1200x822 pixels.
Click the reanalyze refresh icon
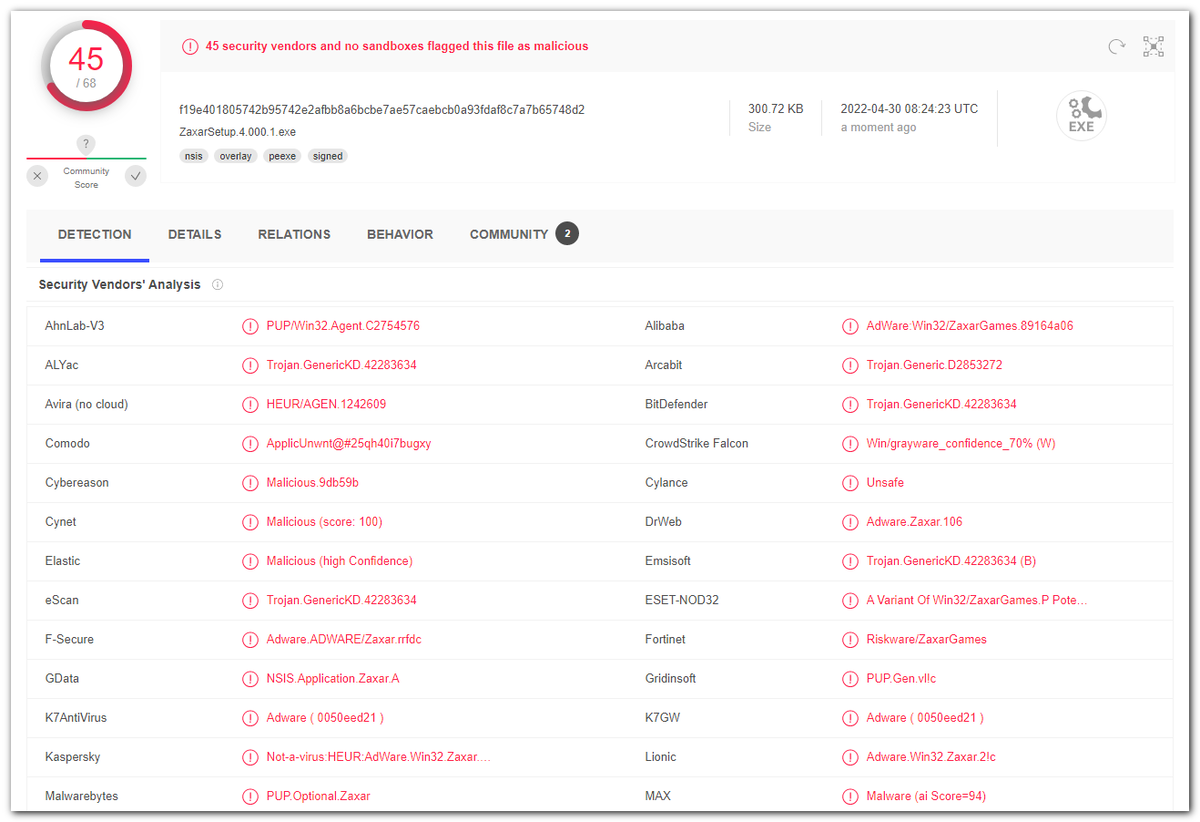pos(1117,46)
